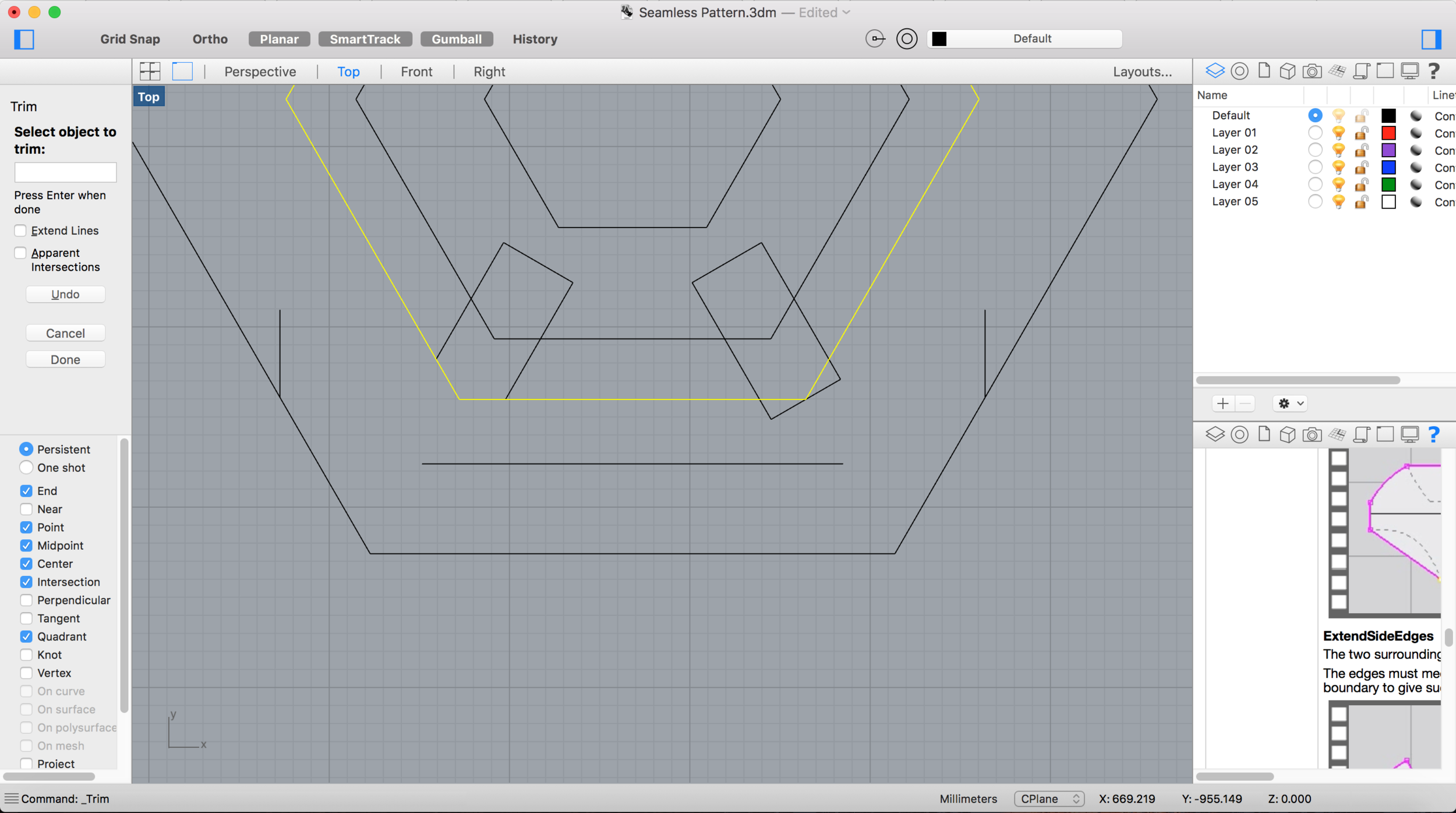Image resolution: width=1456 pixels, height=813 pixels.
Task: Click the lightbulb visibility icon for Layer 02
Action: coord(1338,150)
